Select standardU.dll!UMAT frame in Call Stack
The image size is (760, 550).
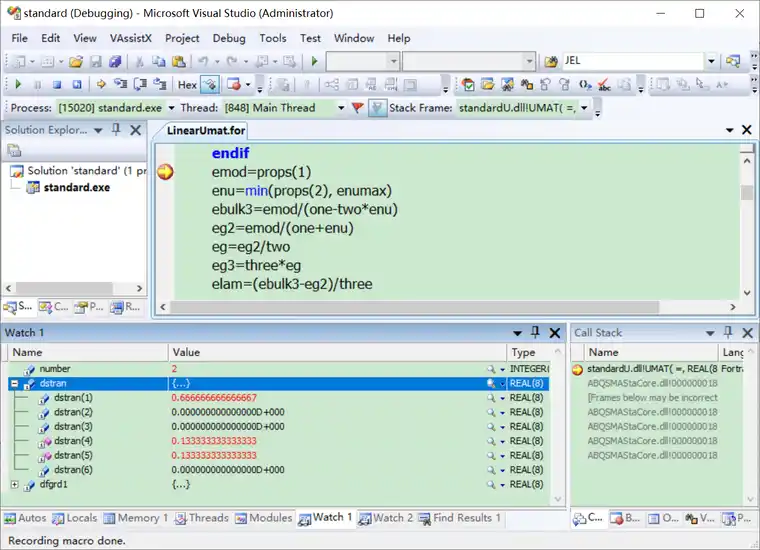tap(652, 369)
